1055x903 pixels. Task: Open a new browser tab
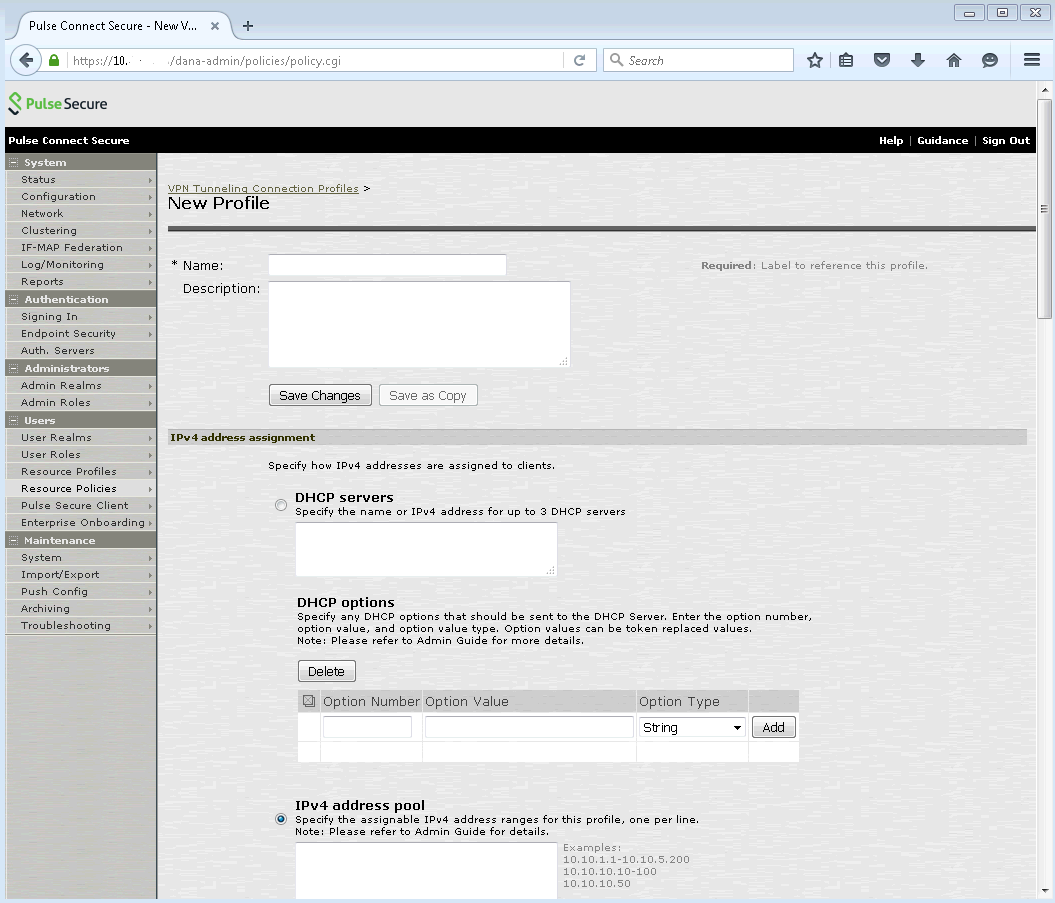pos(248,26)
